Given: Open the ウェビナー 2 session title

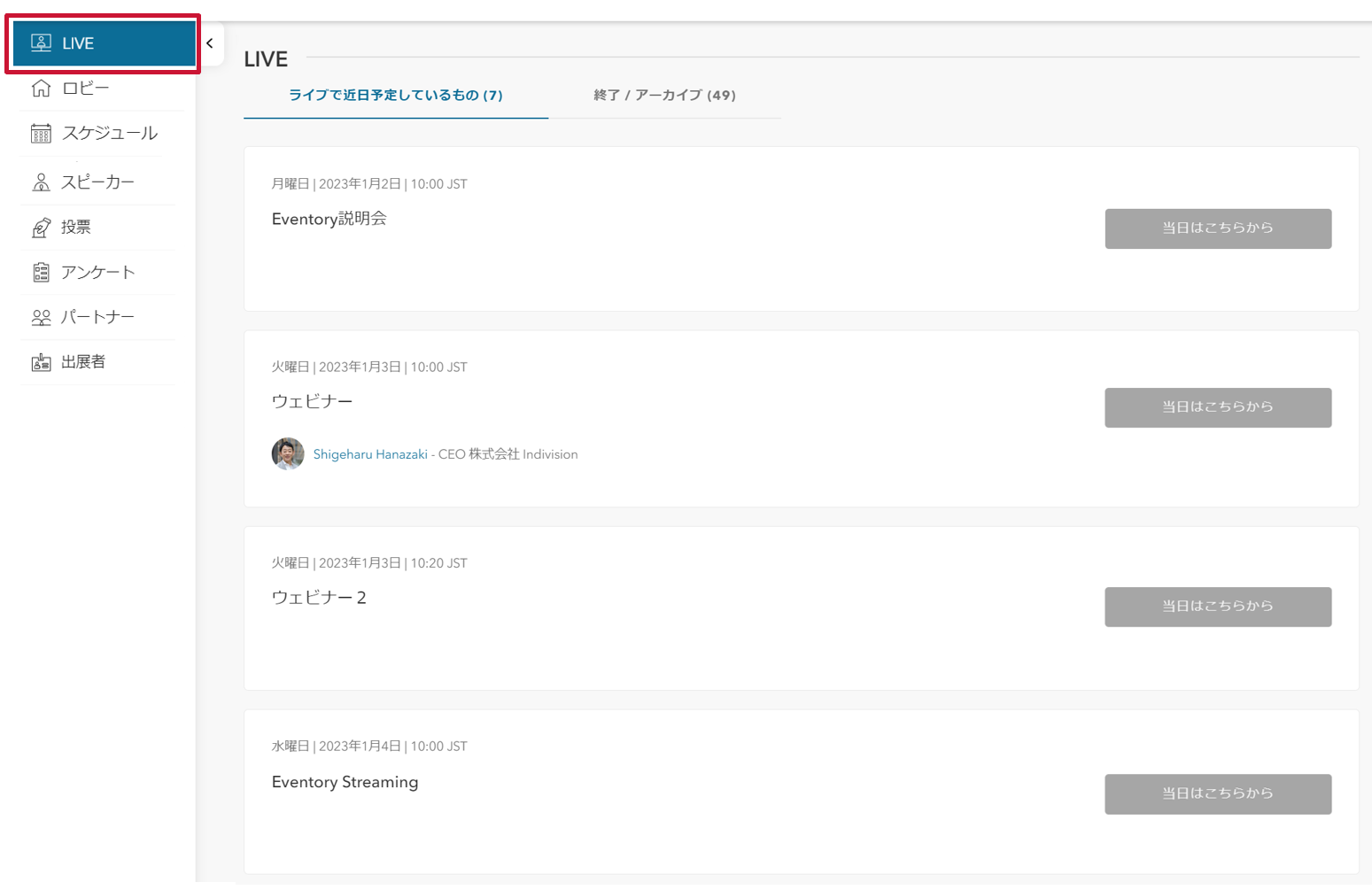Looking at the screenshot, I should click(319, 598).
